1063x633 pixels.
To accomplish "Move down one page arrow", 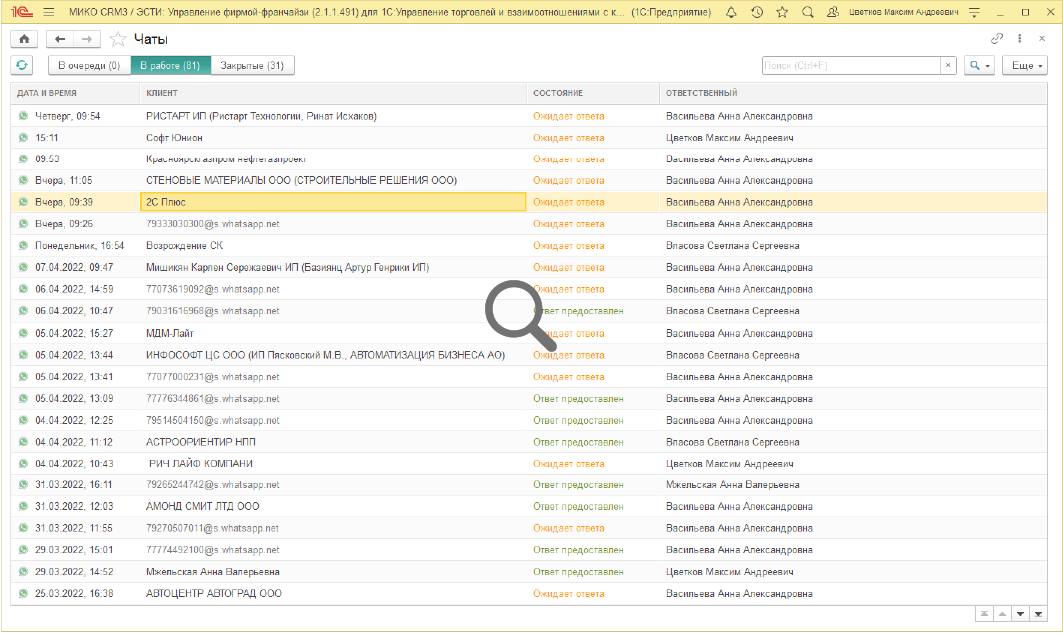I will [x=1020, y=614].
